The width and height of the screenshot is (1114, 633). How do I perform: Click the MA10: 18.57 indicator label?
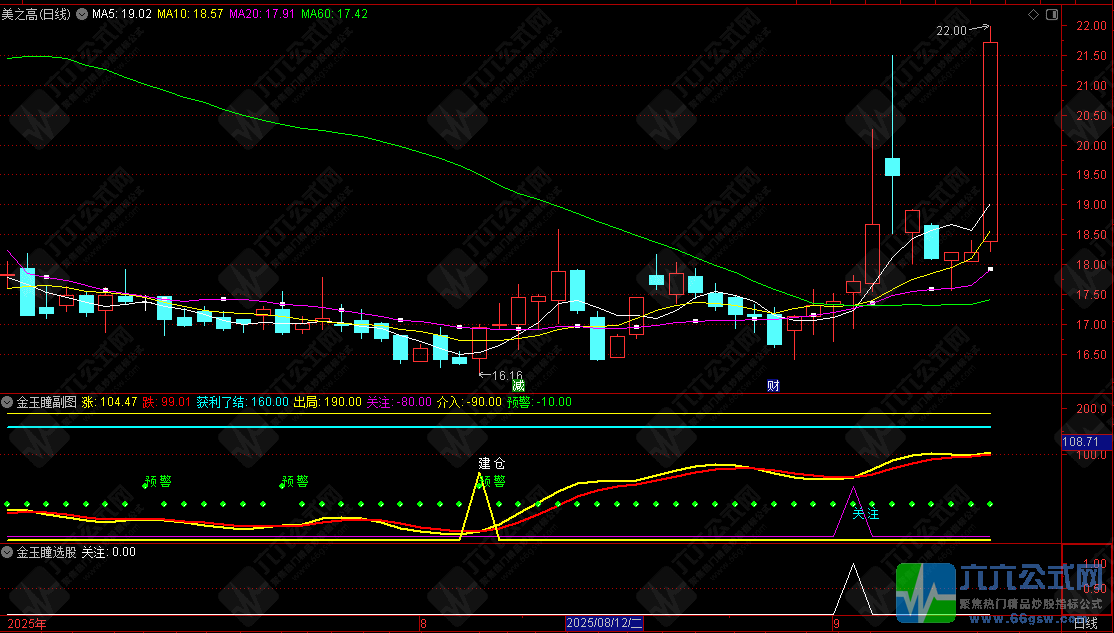190,13
